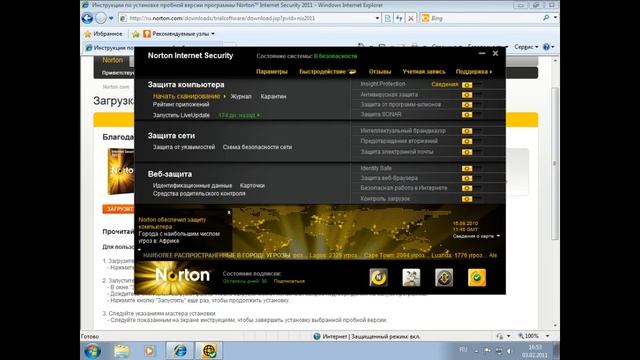
Task: Toggle the Контроль загрузок switch
Action: click(471, 199)
